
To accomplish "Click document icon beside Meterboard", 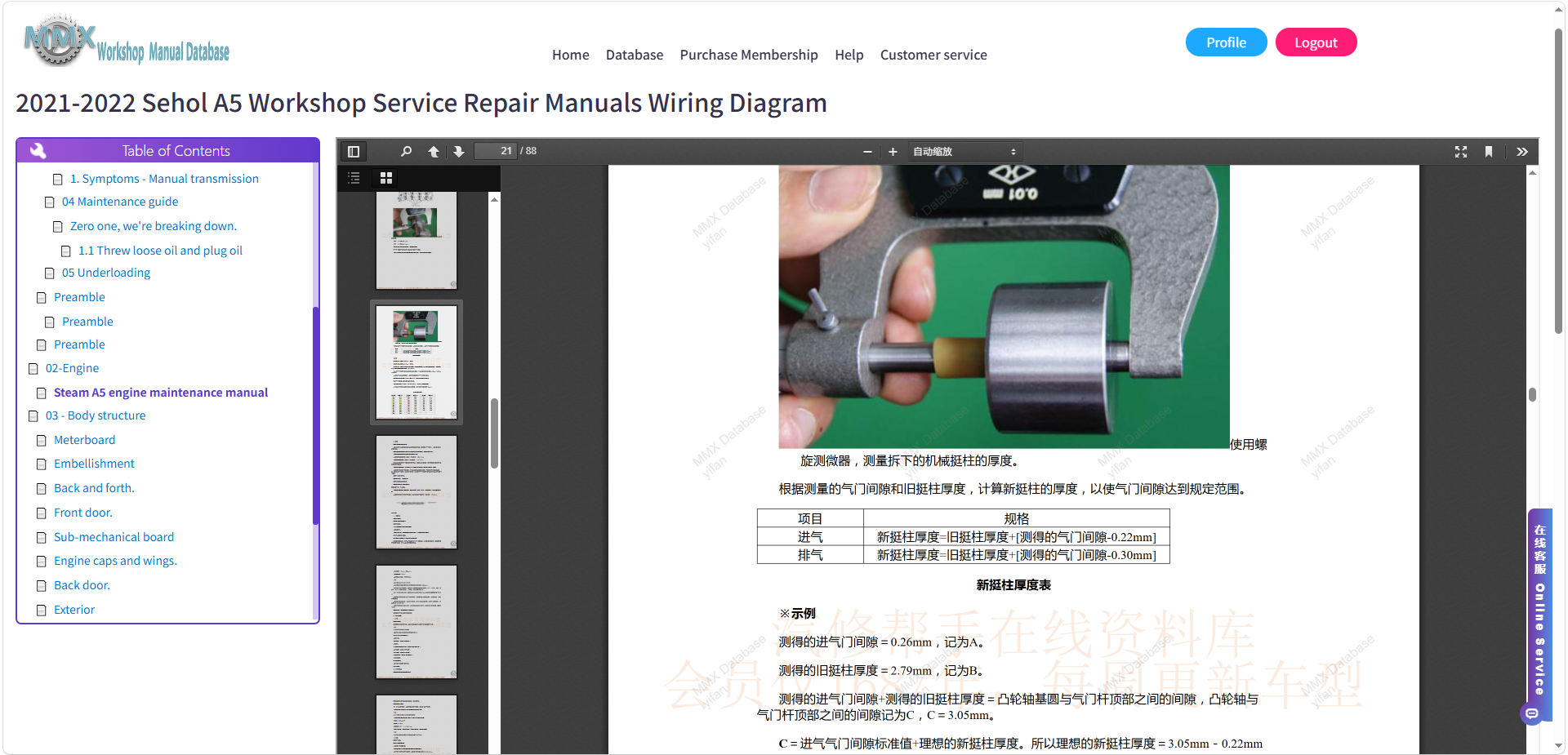I will pyautogui.click(x=42, y=441).
